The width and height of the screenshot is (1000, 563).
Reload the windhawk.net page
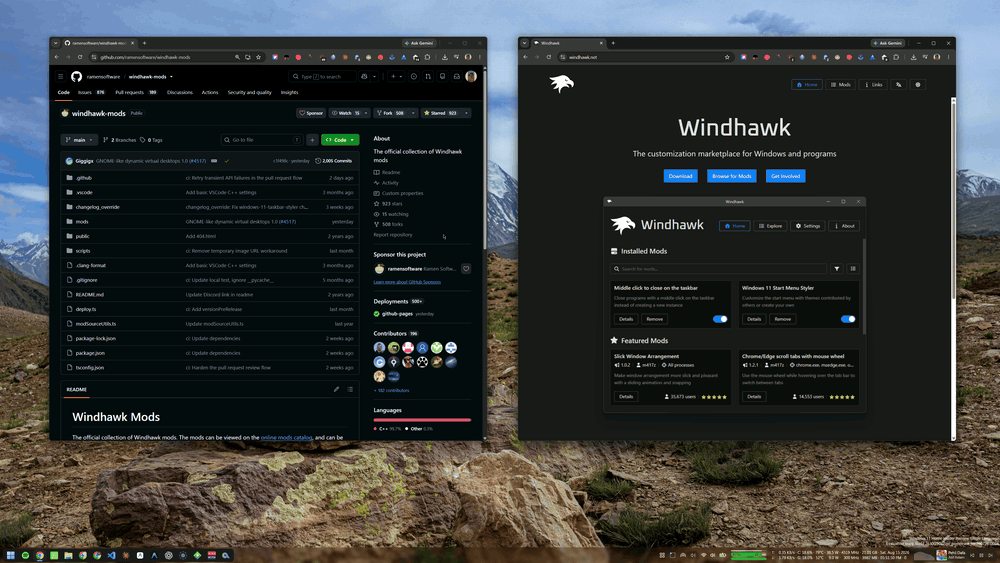(548, 57)
